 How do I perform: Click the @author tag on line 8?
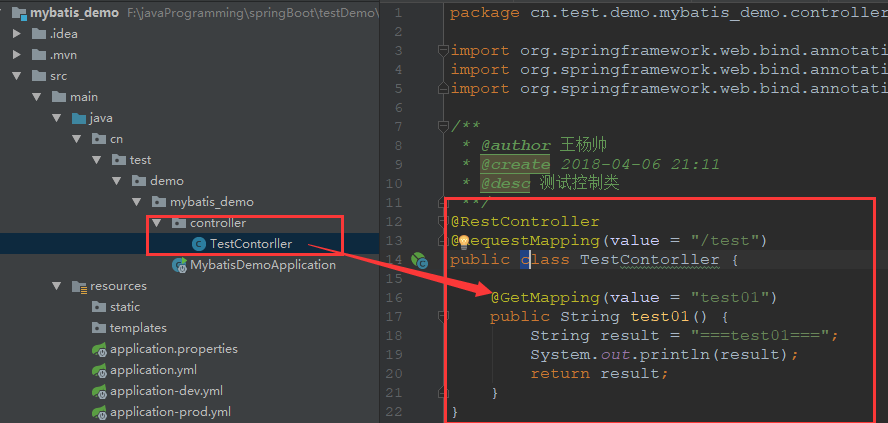tap(516, 146)
